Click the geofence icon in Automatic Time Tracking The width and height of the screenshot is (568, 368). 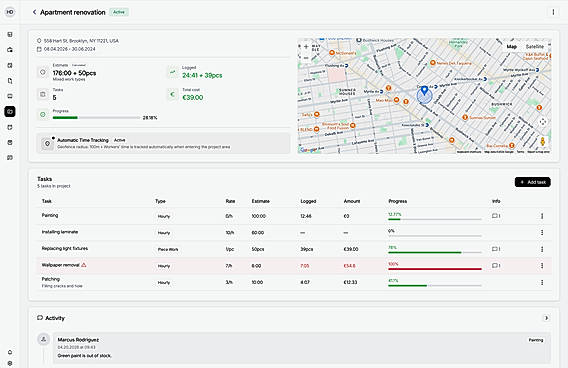[47, 143]
